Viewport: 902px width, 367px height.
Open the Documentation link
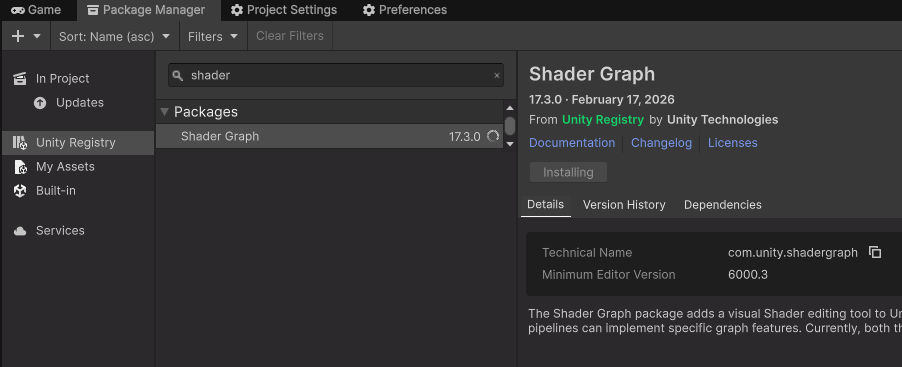pos(572,143)
